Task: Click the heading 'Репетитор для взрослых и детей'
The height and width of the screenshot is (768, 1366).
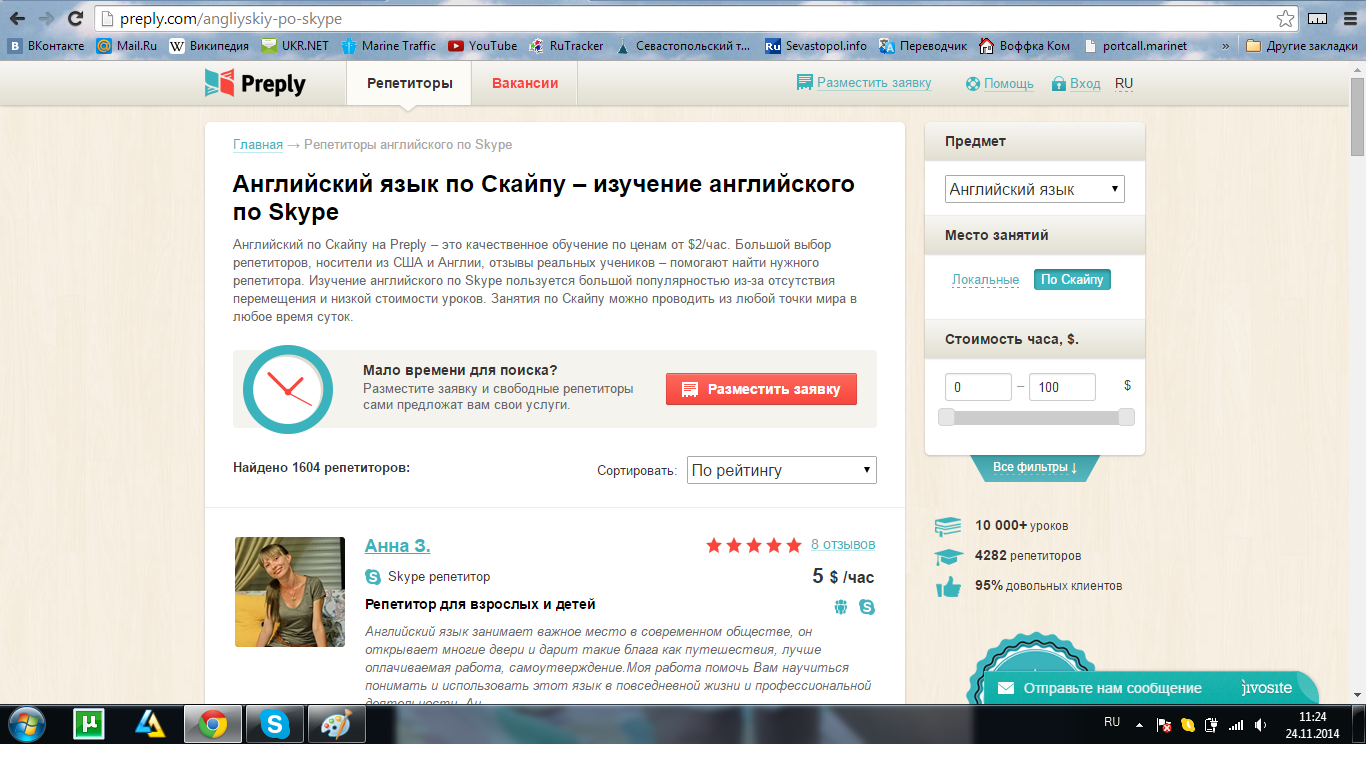Action: click(x=480, y=604)
